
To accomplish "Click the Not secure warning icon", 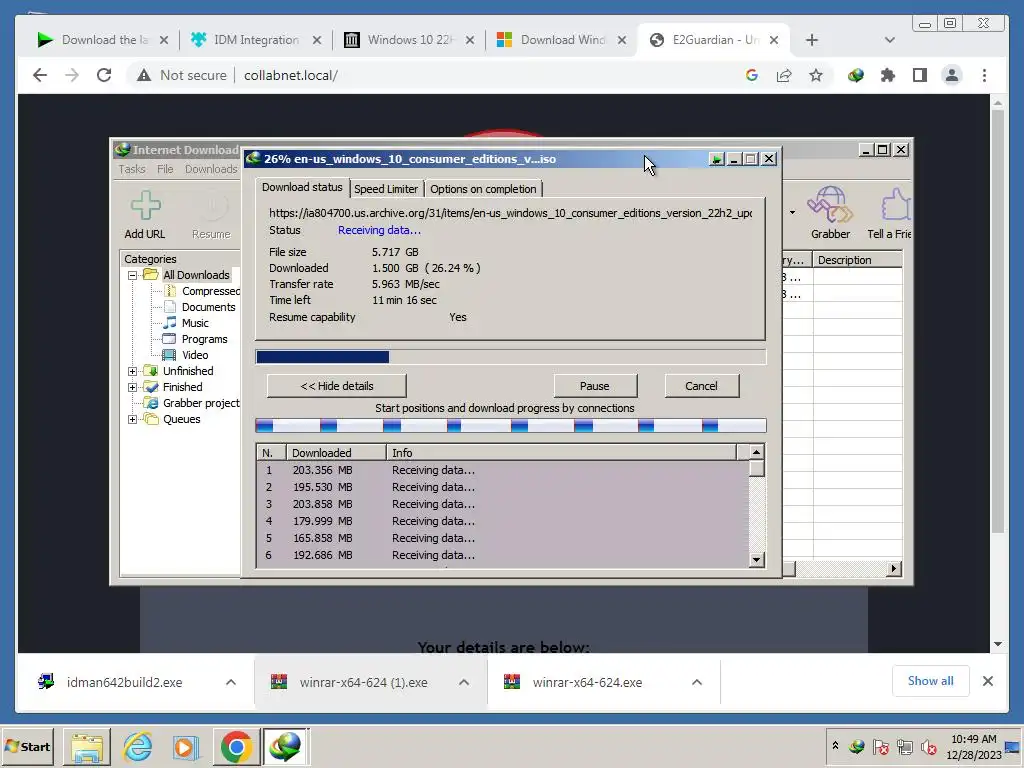I will click(144, 75).
